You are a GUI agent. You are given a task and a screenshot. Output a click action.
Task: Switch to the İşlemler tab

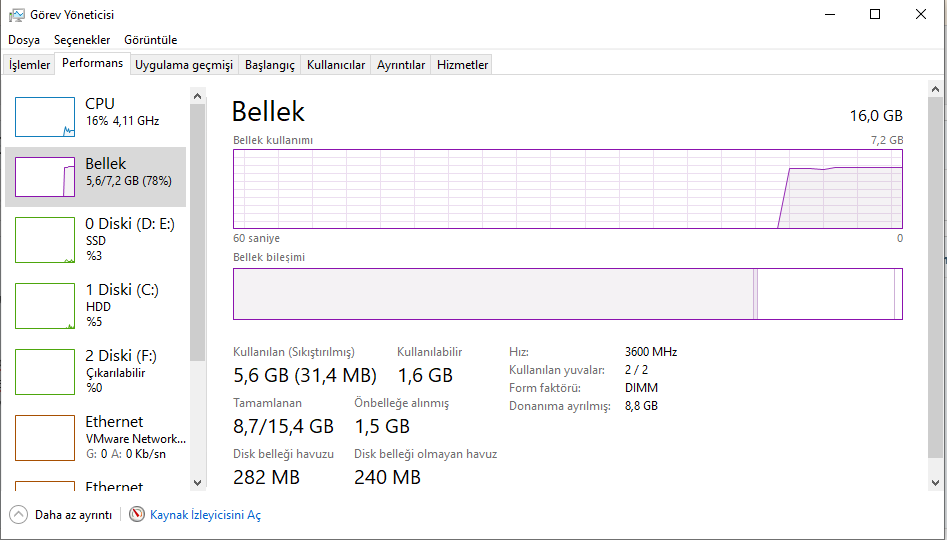click(30, 65)
